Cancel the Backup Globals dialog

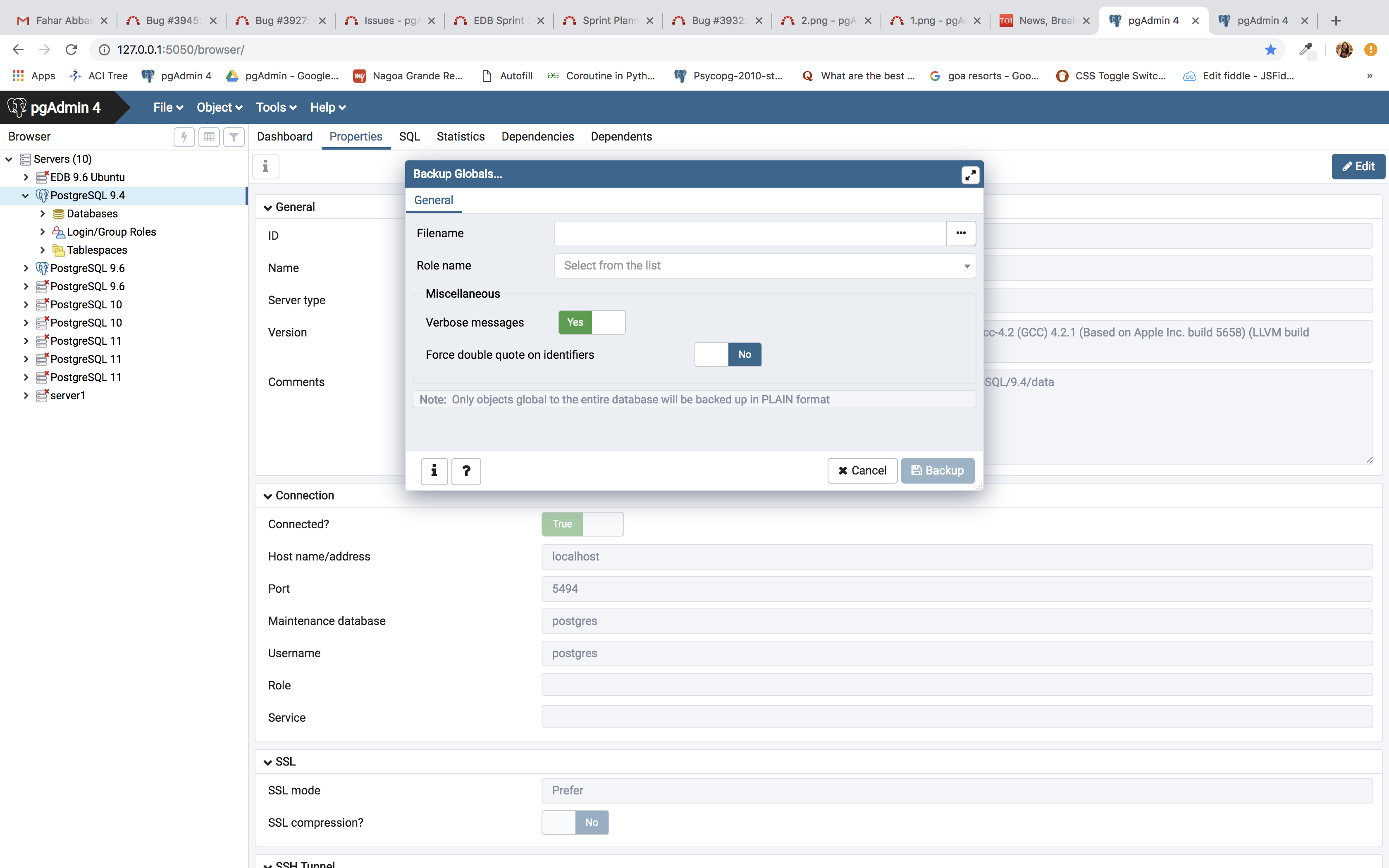pyautogui.click(x=862, y=471)
